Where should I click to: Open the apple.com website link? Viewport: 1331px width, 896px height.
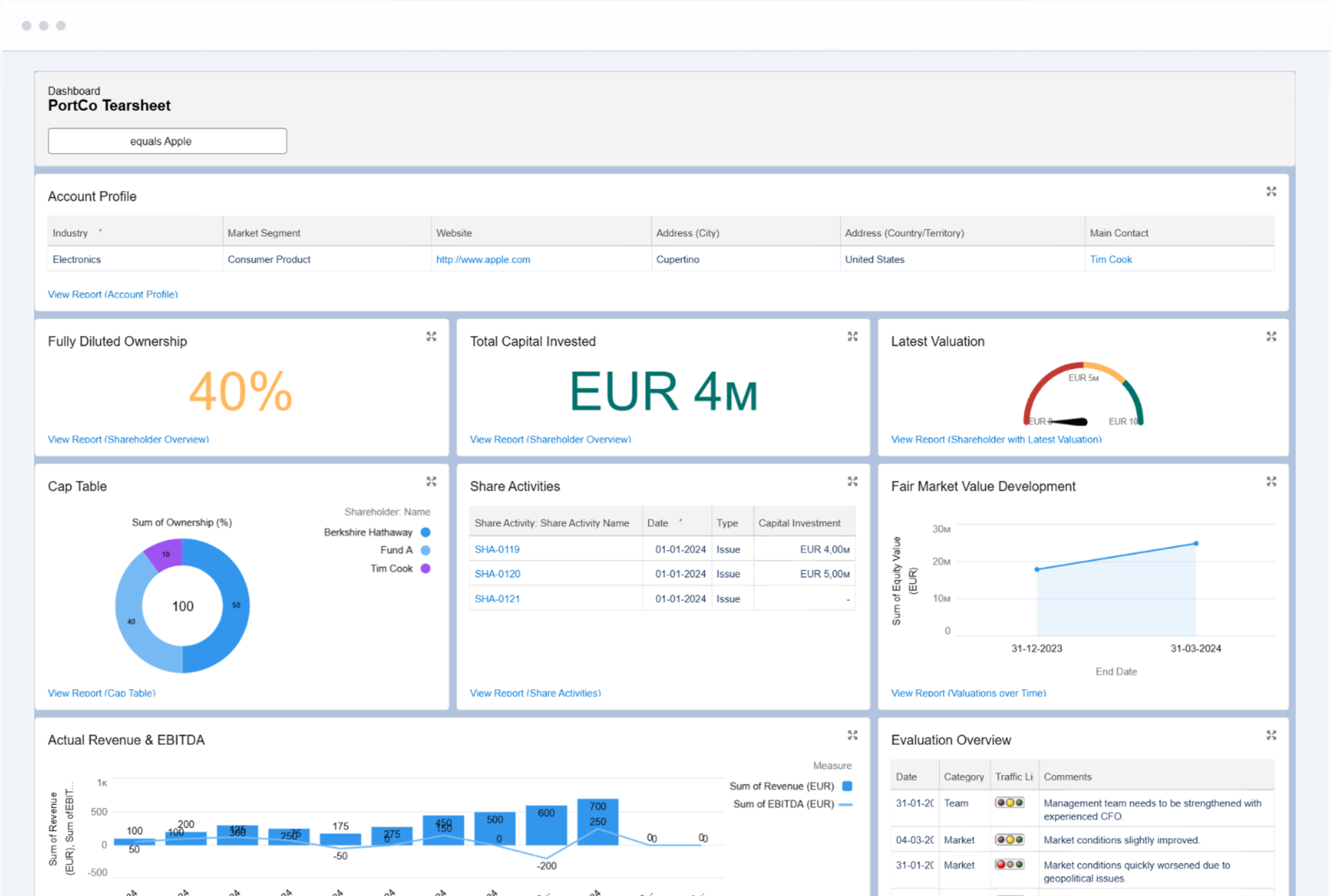point(483,259)
